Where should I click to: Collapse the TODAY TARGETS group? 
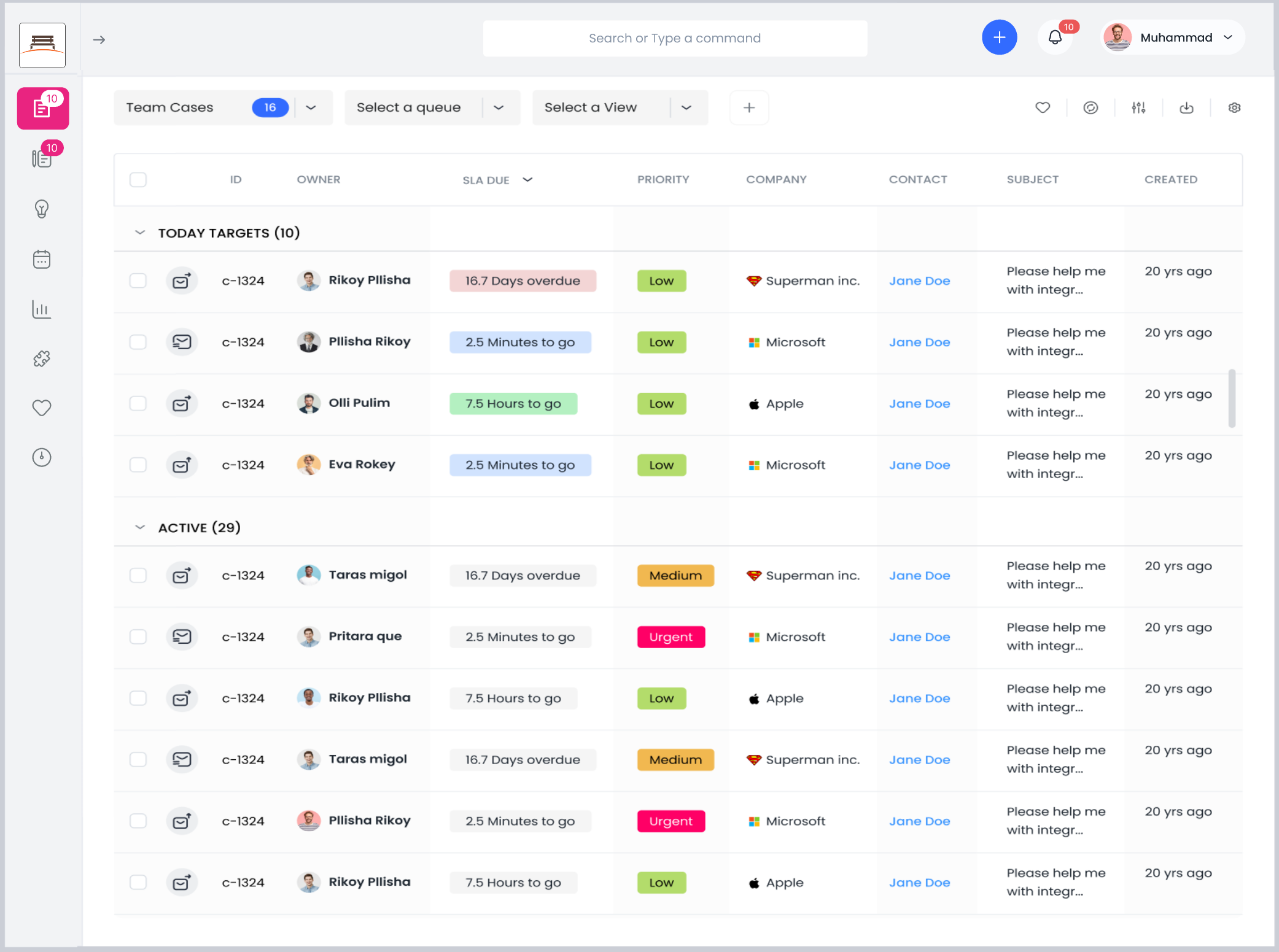[140, 233]
